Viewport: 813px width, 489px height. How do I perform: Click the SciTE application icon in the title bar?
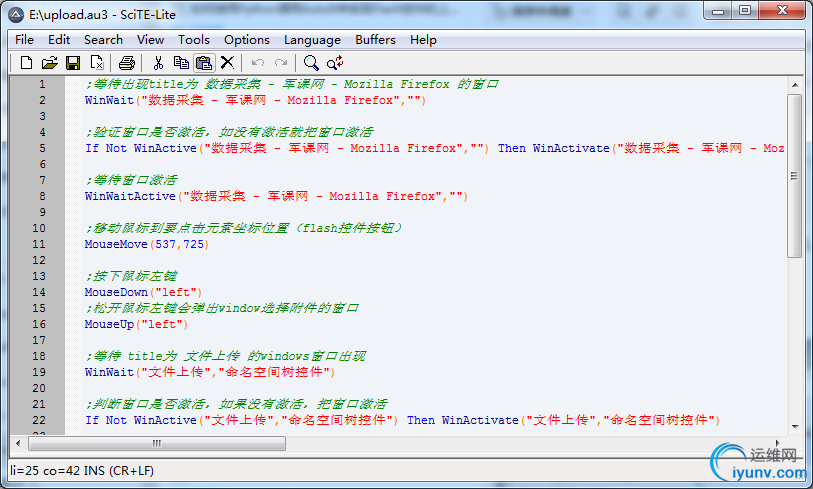pyautogui.click(x=16, y=15)
